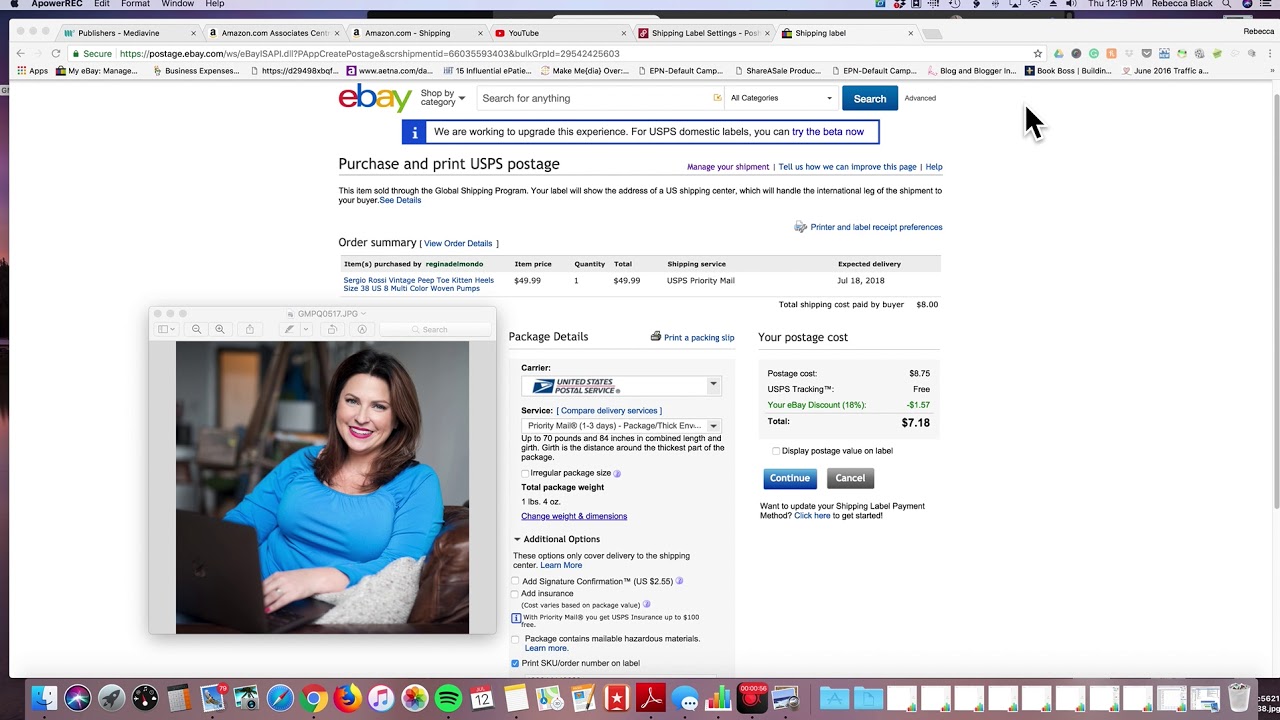Click the Print a packing slip link
Image resolution: width=1280 pixels, height=720 pixels.
699,338
